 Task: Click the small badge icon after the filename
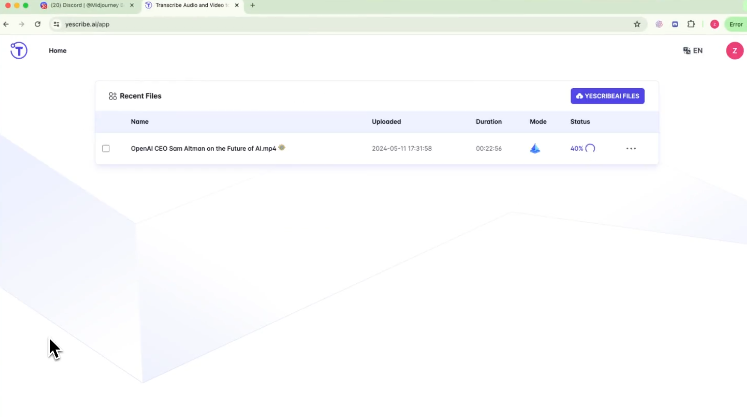point(283,147)
